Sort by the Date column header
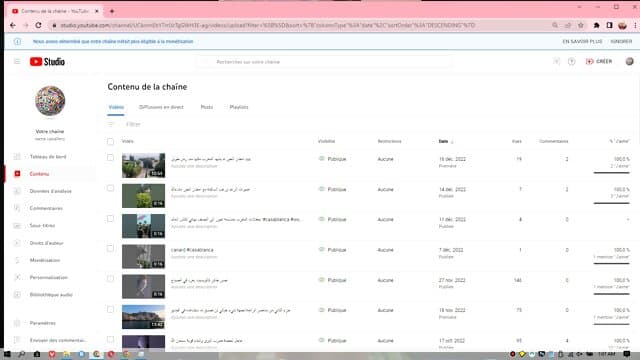Image resolution: width=640 pixels, height=360 pixels. click(x=443, y=141)
